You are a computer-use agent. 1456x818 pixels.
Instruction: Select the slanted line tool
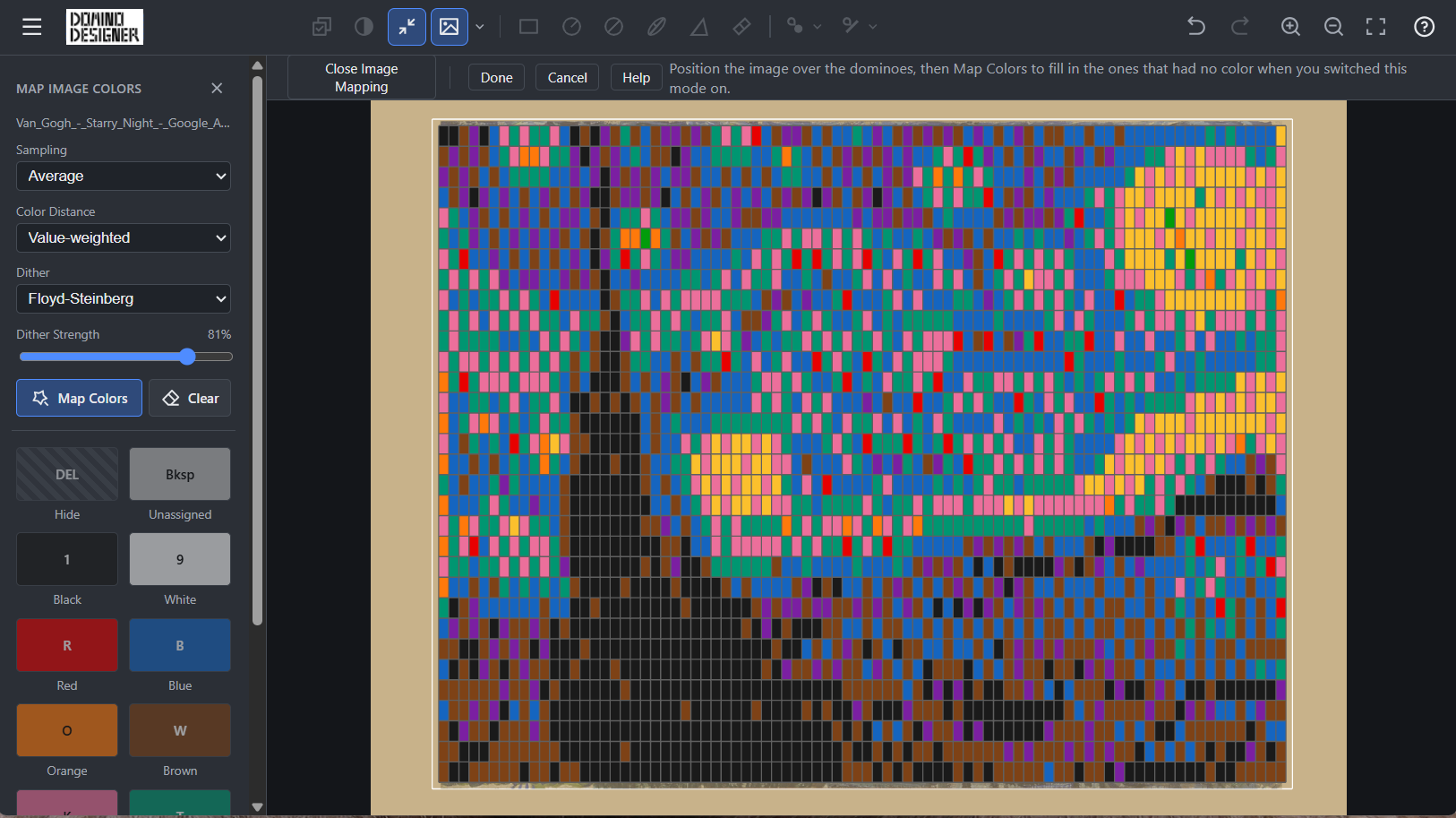(x=851, y=26)
